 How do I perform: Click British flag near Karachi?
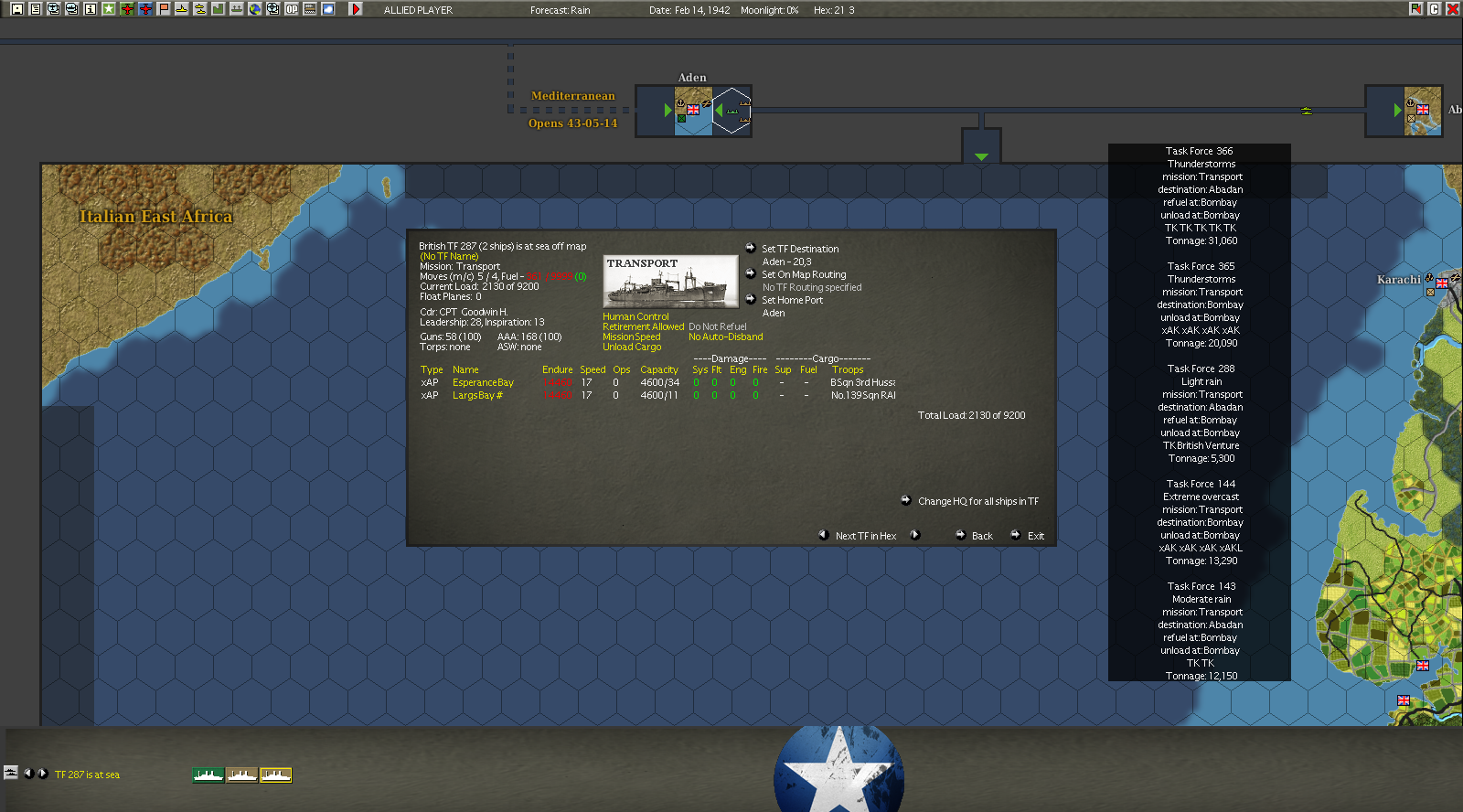click(x=1442, y=283)
